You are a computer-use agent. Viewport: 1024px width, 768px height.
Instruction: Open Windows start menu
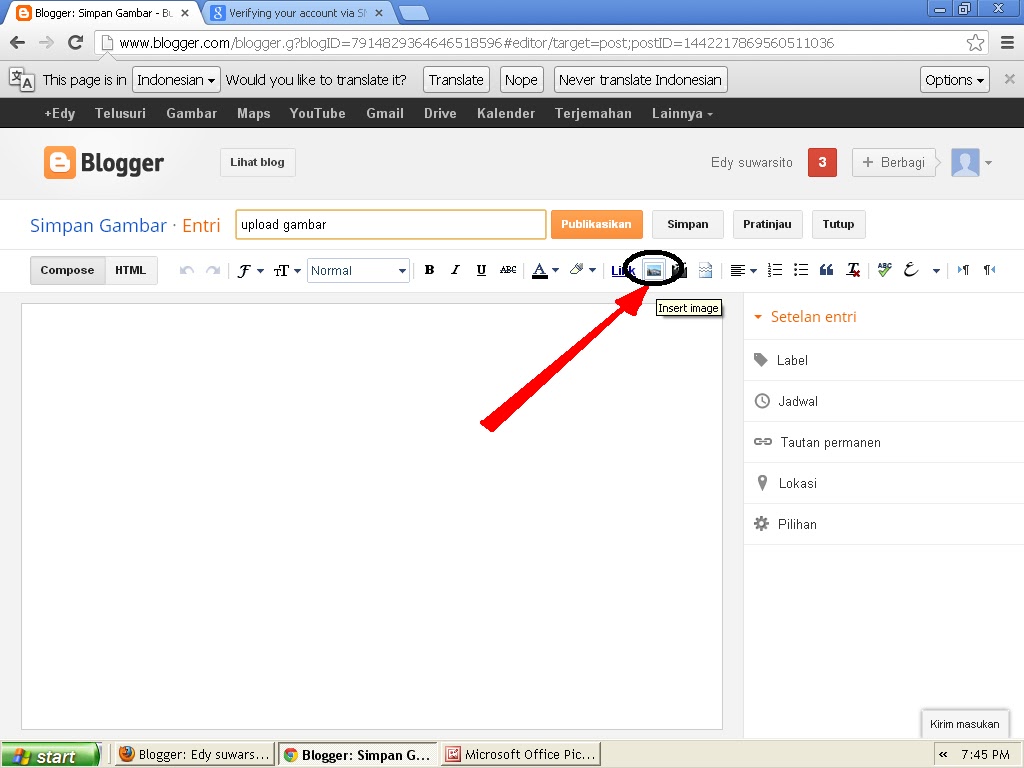tap(50, 756)
